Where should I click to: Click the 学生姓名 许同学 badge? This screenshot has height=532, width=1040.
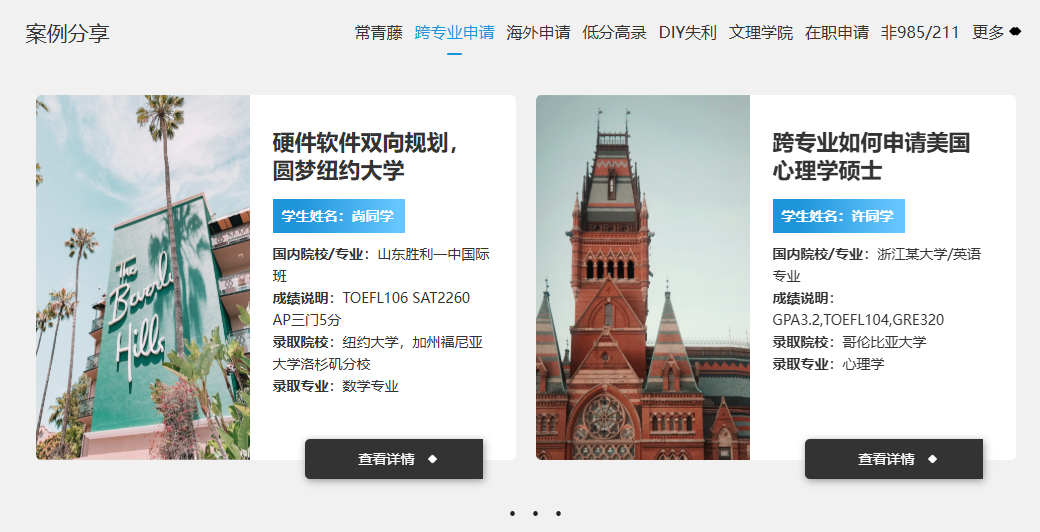[x=838, y=216]
